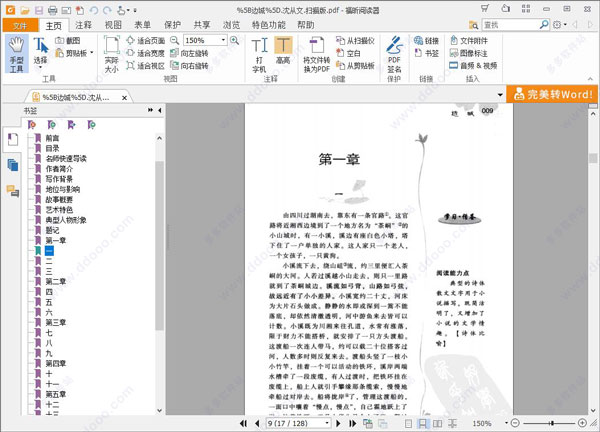The width and height of the screenshot is (600, 432).
Task: Go to the next page
Action: 338,423
